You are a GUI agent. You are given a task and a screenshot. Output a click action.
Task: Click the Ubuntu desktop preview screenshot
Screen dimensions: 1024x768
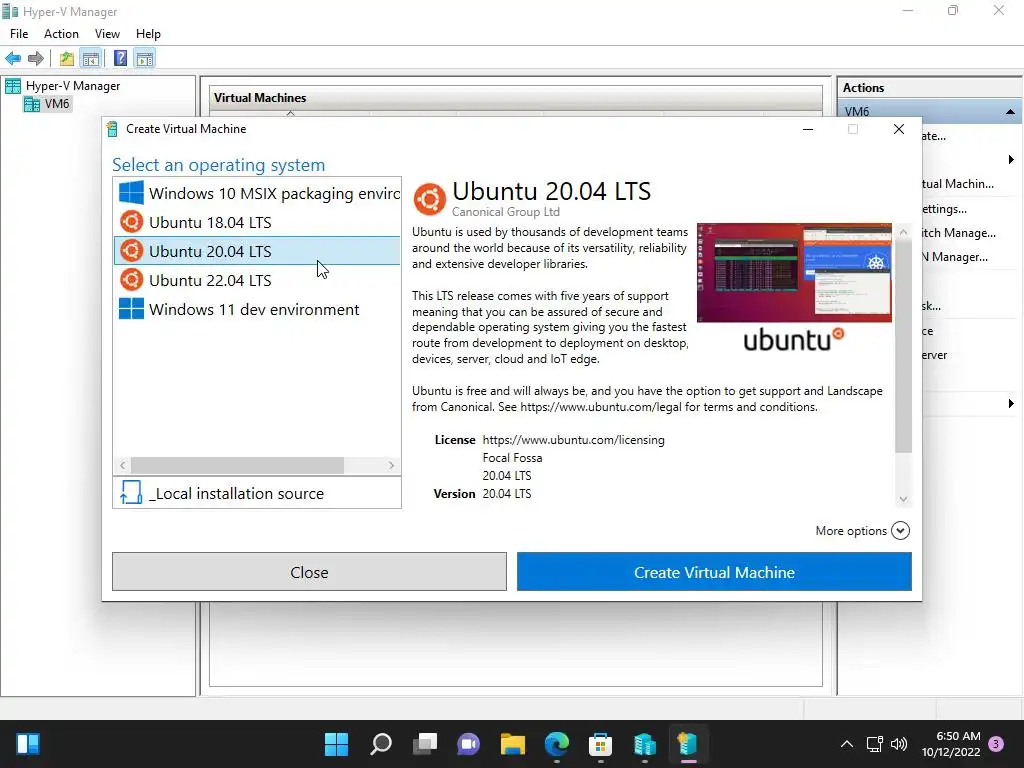pos(794,272)
